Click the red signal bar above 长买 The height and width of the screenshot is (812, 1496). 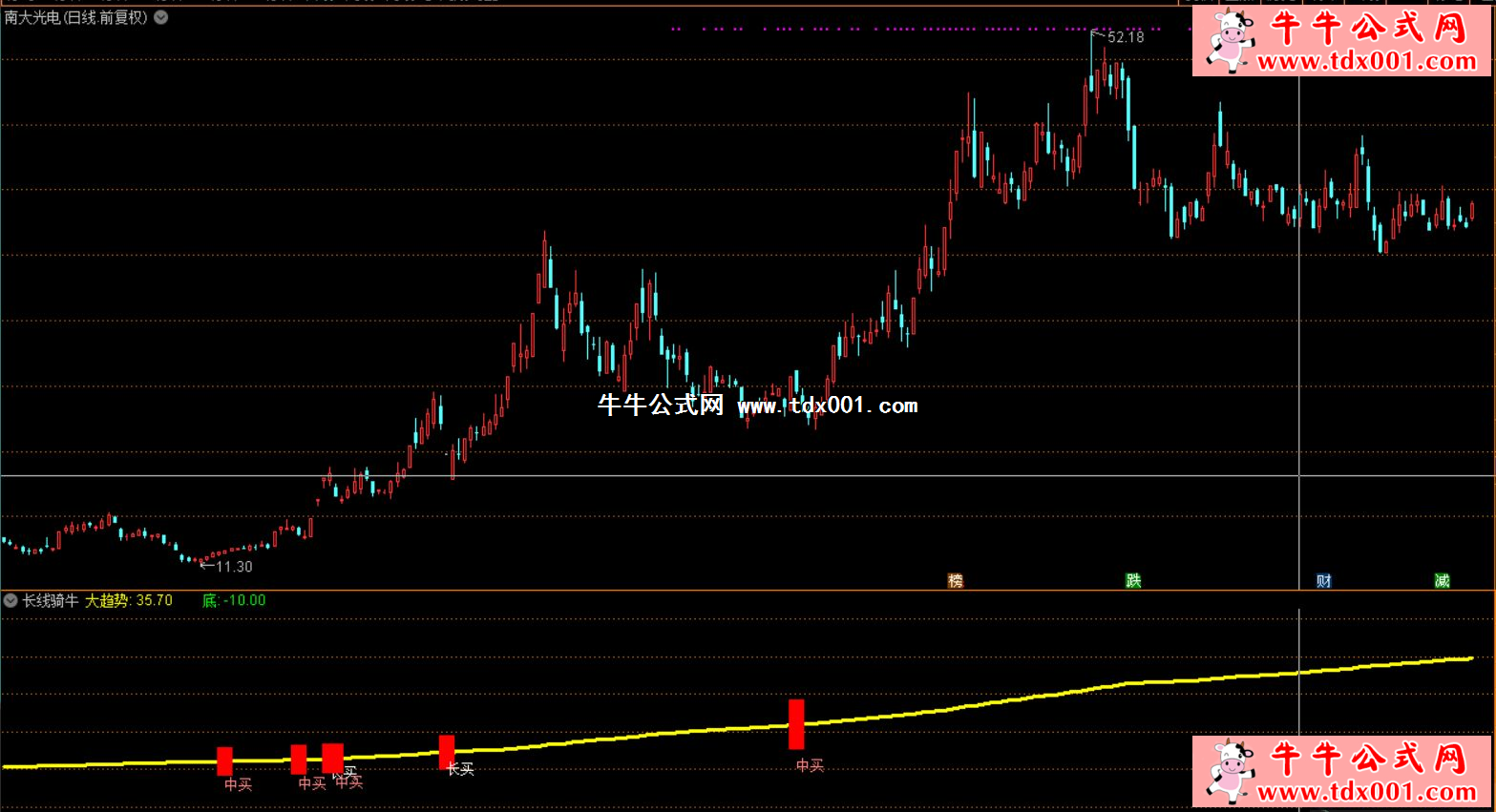(447, 750)
